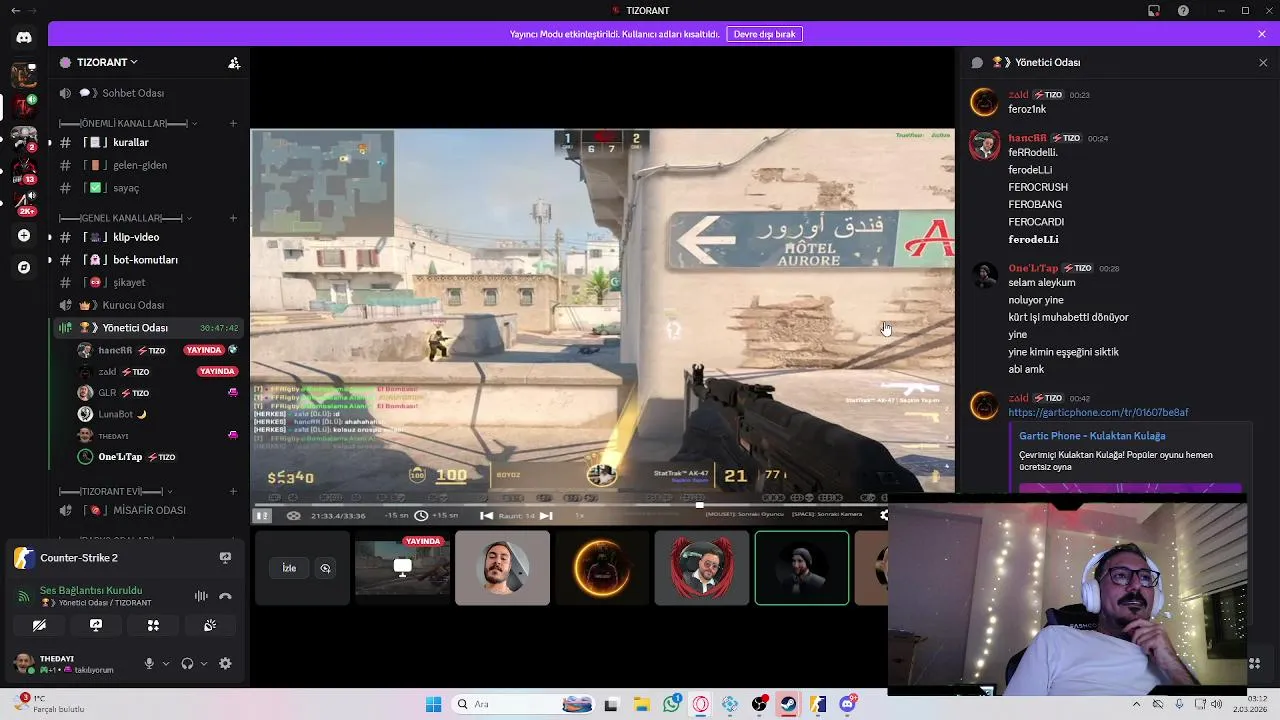Disconnect from voice with hang-up icon

pyautogui.click(x=225, y=596)
